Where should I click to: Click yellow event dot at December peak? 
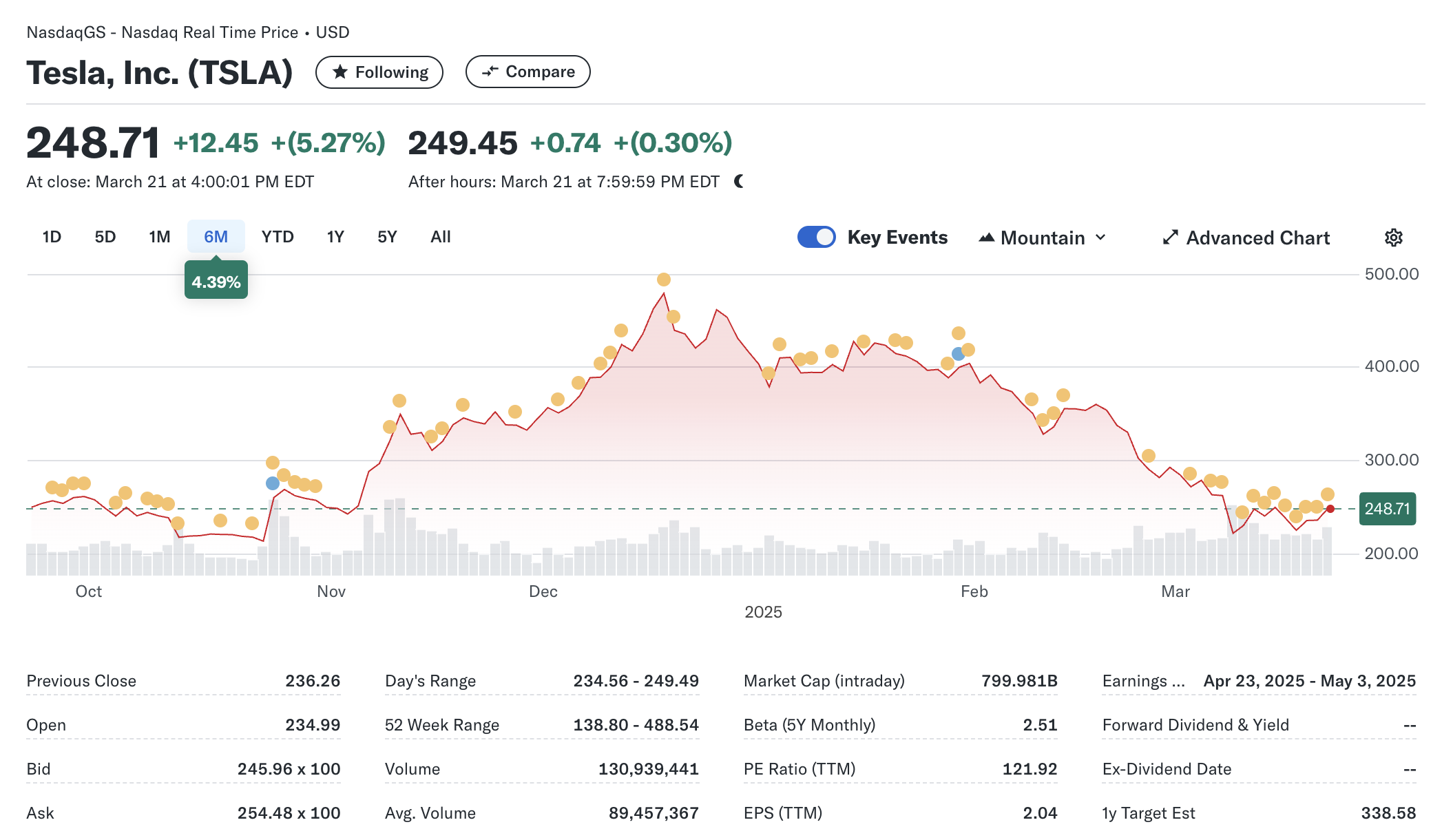[x=663, y=280]
